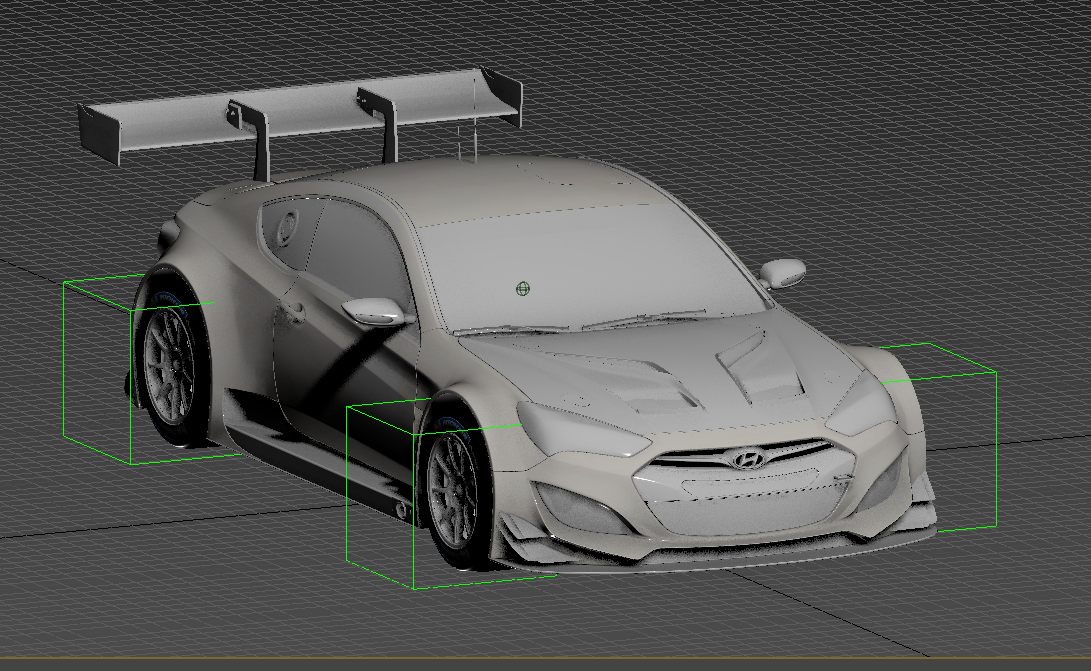Click the right endplate of the rear wing

tap(503, 100)
